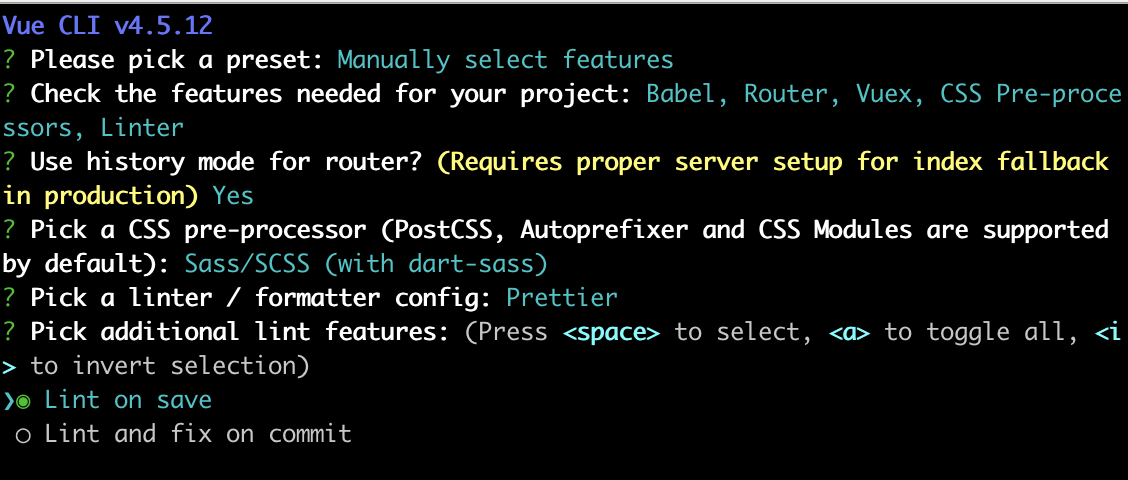Image resolution: width=1128 pixels, height=480 pixels.
Task: Click the question mark before Check the features
Action: coord(9,94)
